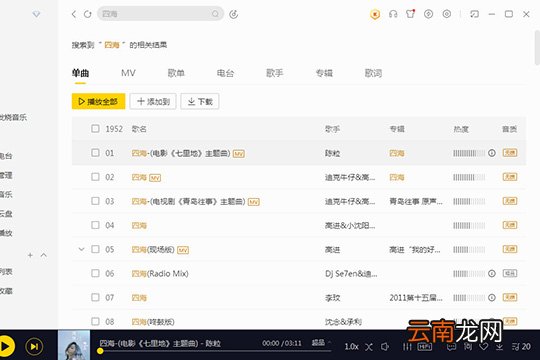Open the album cover thumbnail in player
The height and width of the screenshot is (360, 540).
(74, 345)
